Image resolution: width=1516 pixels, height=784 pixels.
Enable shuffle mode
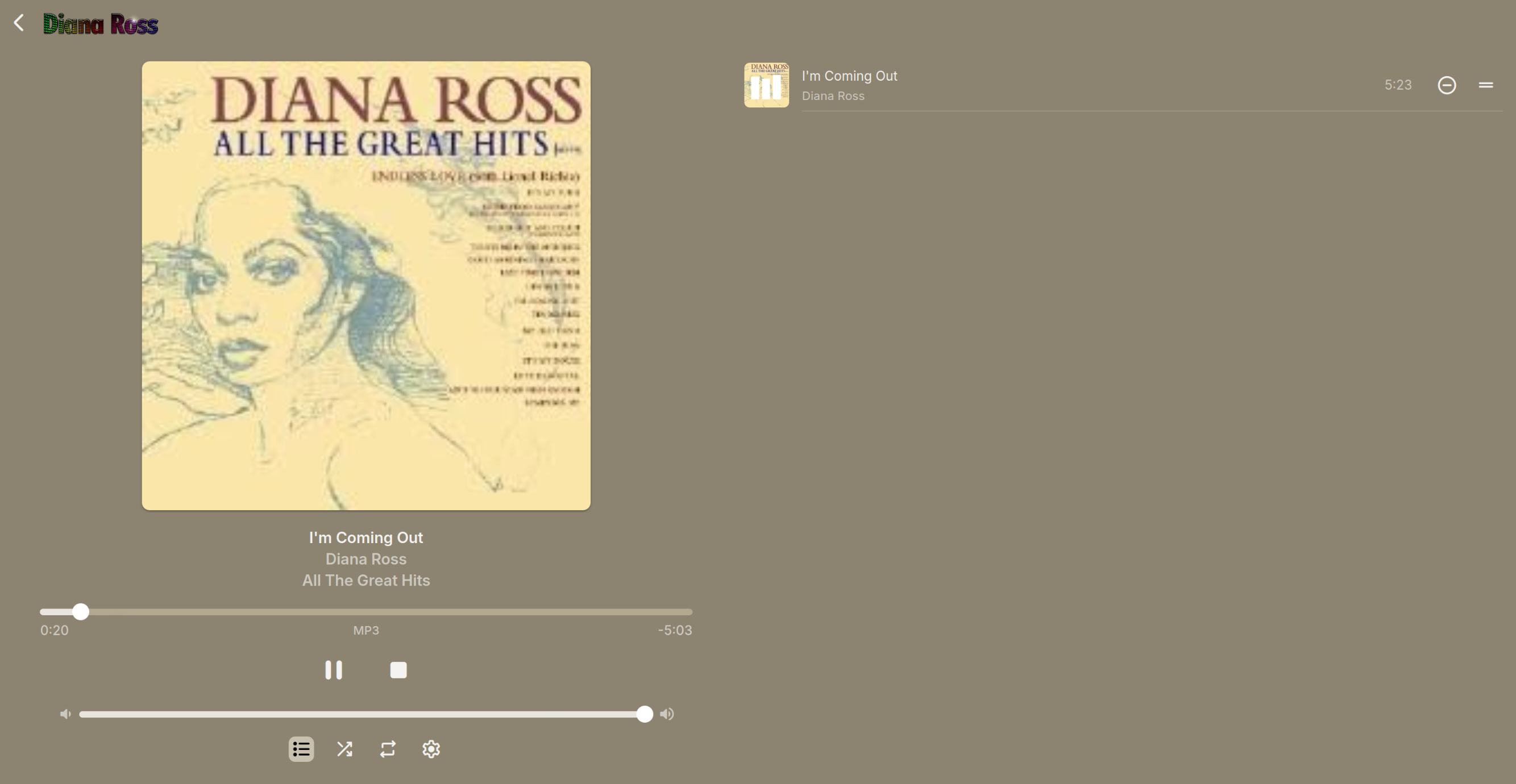[x=344, y=749]
